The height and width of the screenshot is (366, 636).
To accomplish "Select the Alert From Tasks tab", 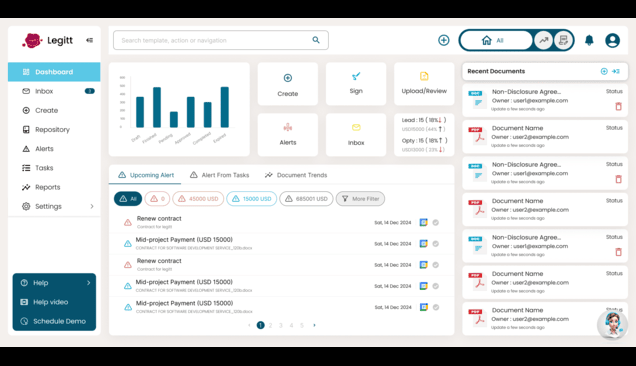I will tap(219, 175).
